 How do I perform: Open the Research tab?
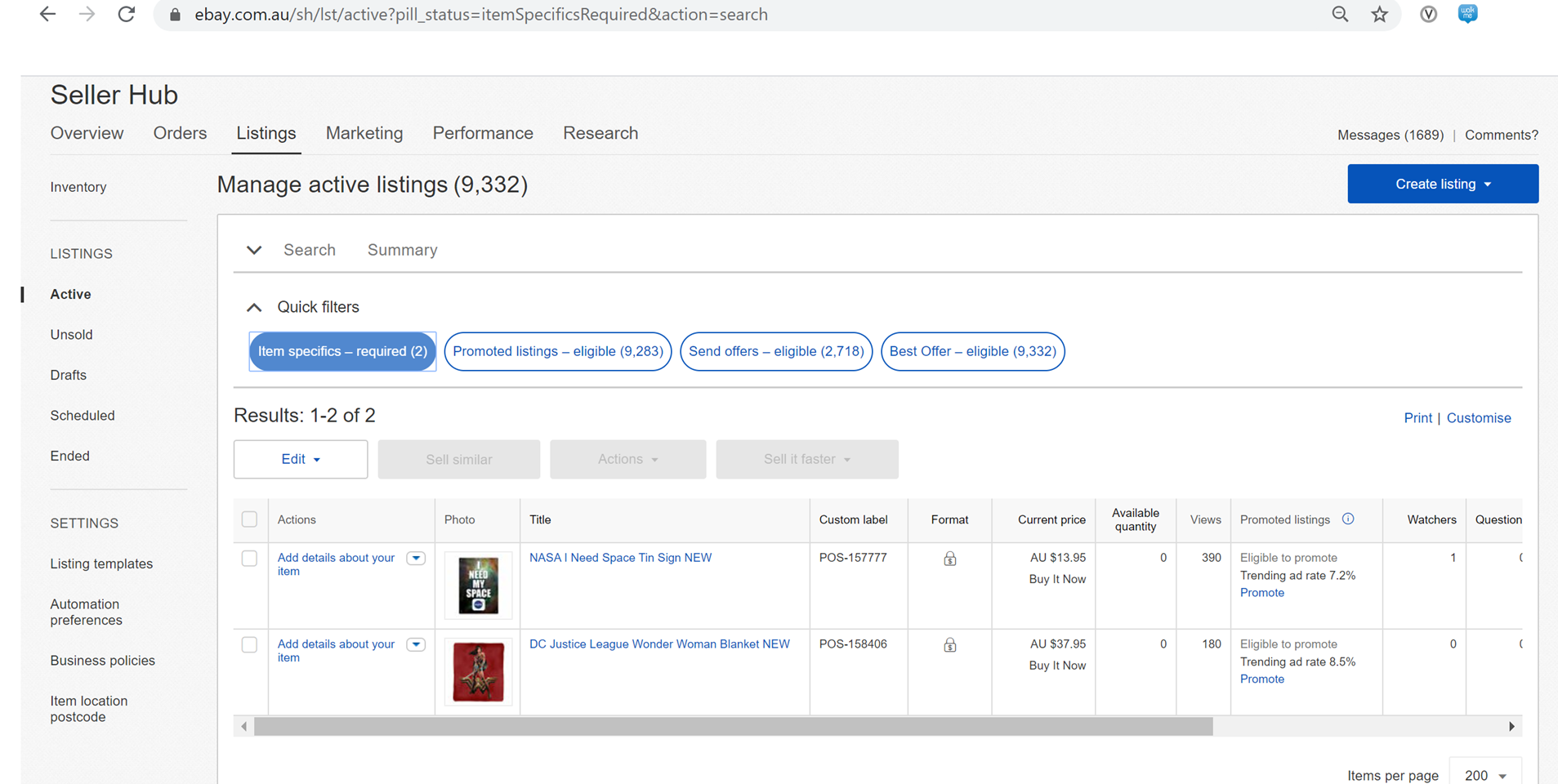point(600,133)
